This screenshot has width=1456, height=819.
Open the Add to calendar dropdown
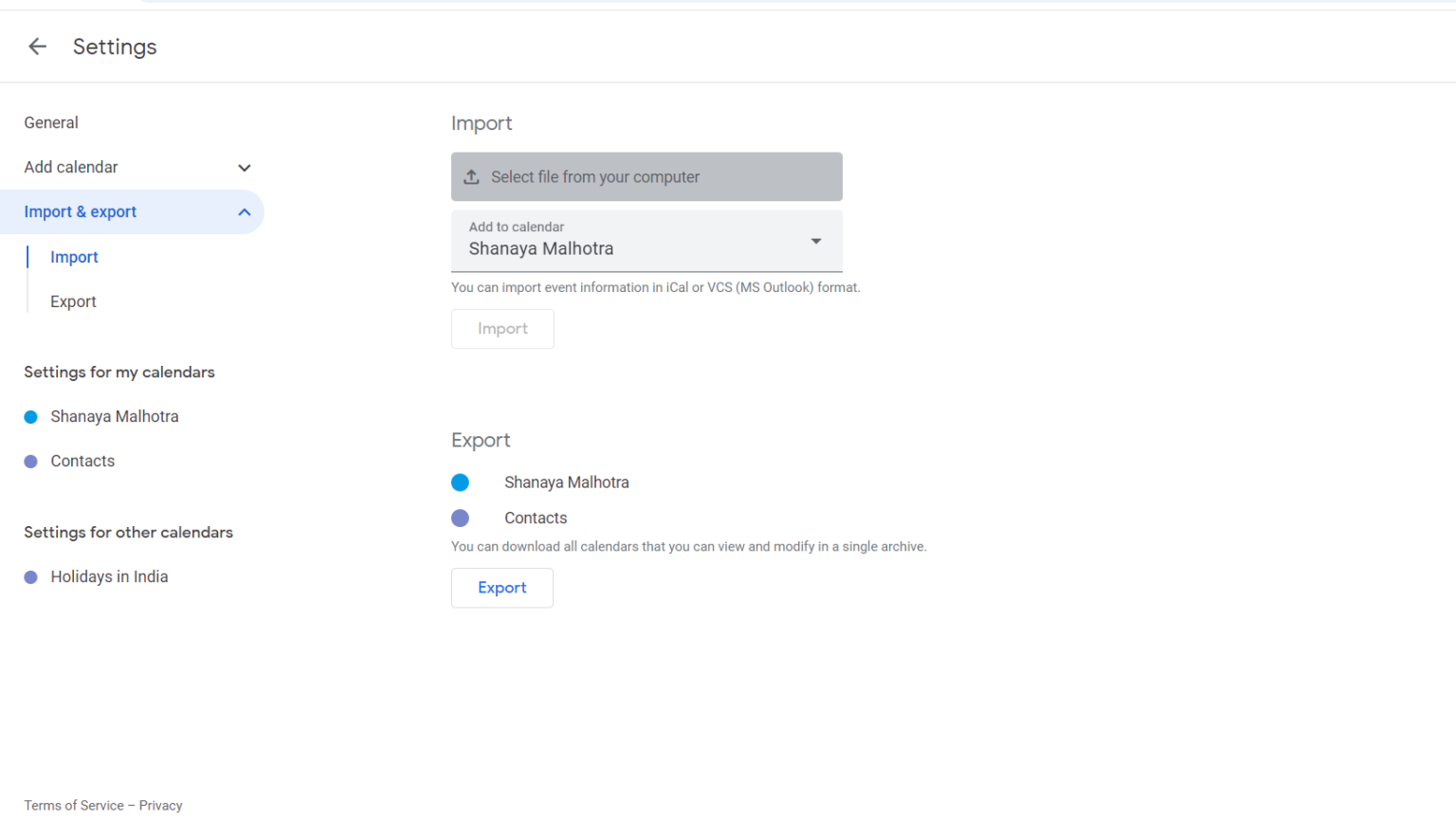[x=815, y=241]
